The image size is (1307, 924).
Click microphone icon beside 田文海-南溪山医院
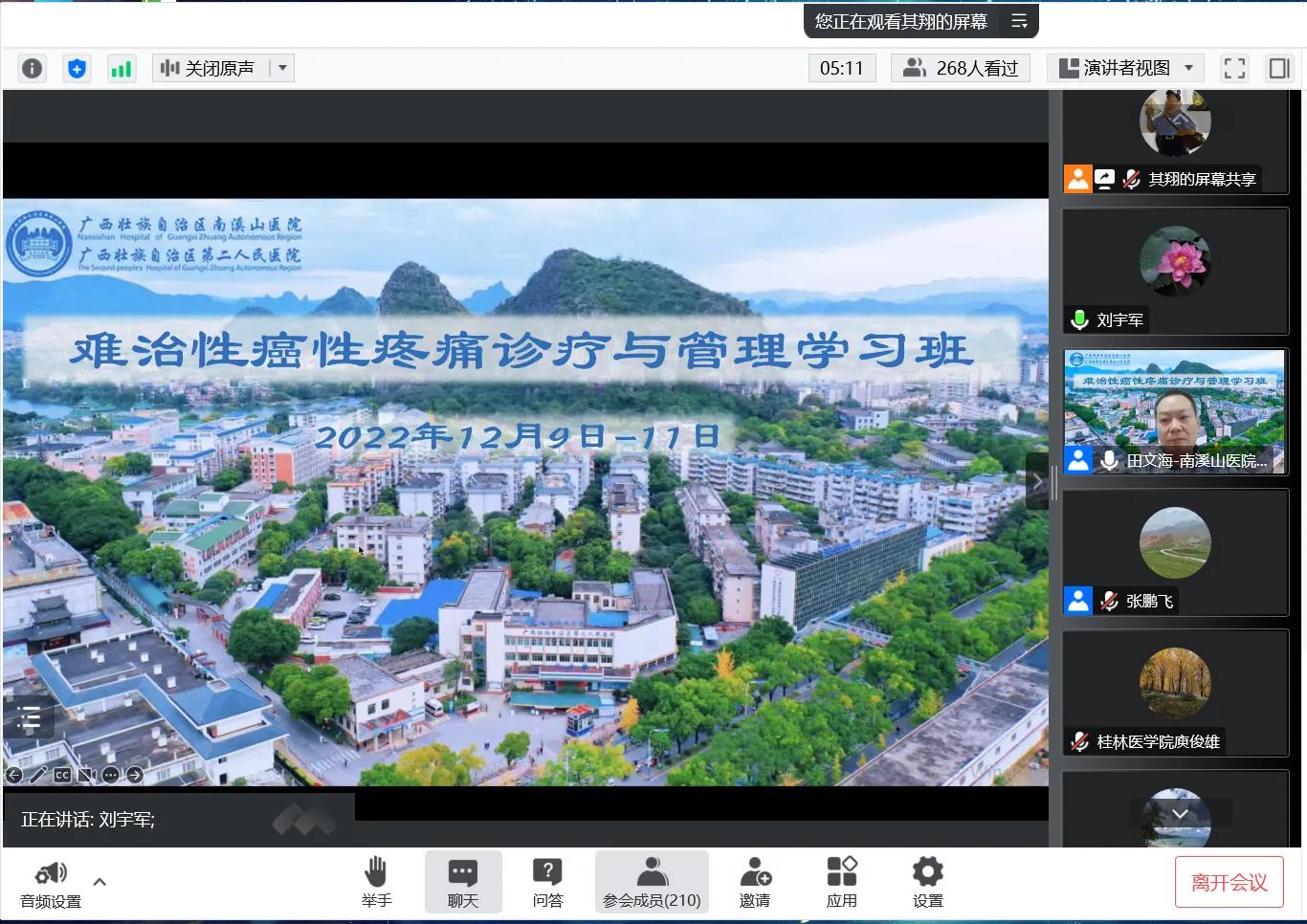[x=1109, y=460]
